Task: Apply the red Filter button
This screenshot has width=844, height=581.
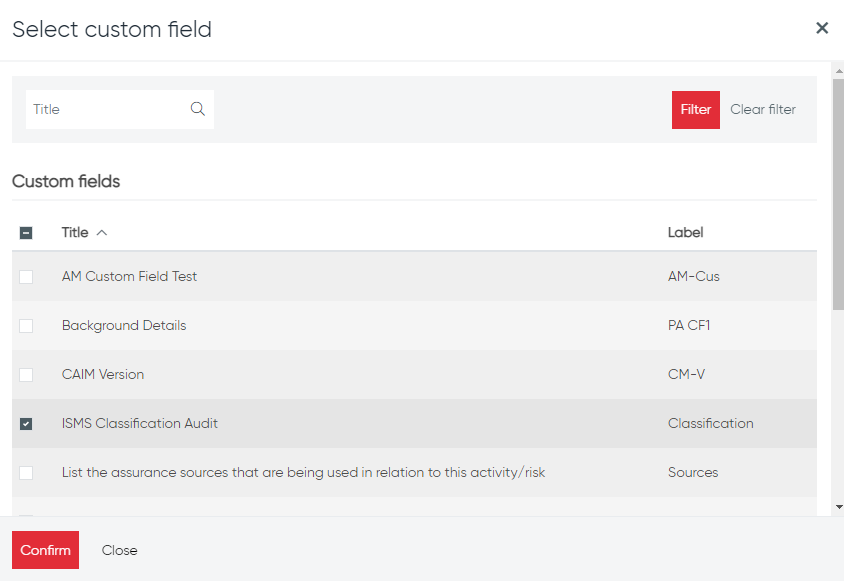Action: pos(695,110)
